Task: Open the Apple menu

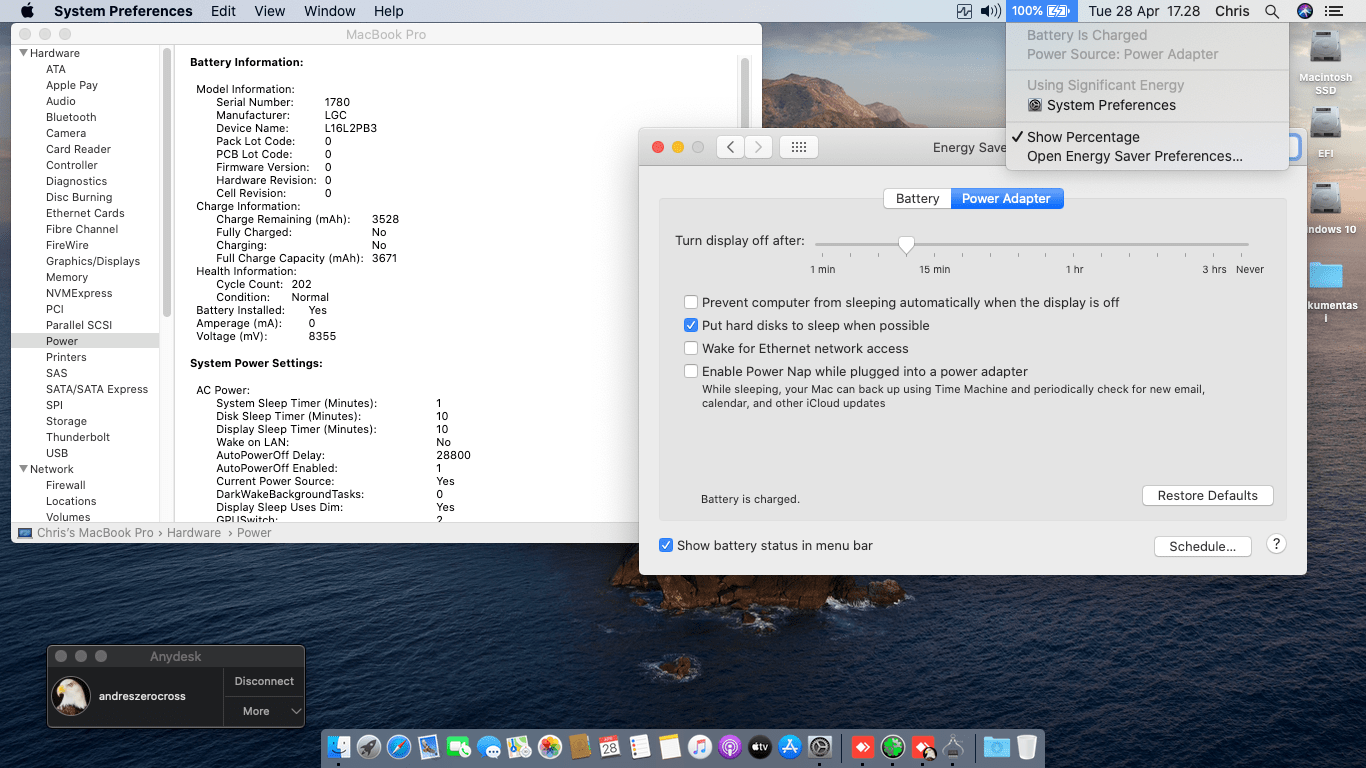Action: point(27,11)
